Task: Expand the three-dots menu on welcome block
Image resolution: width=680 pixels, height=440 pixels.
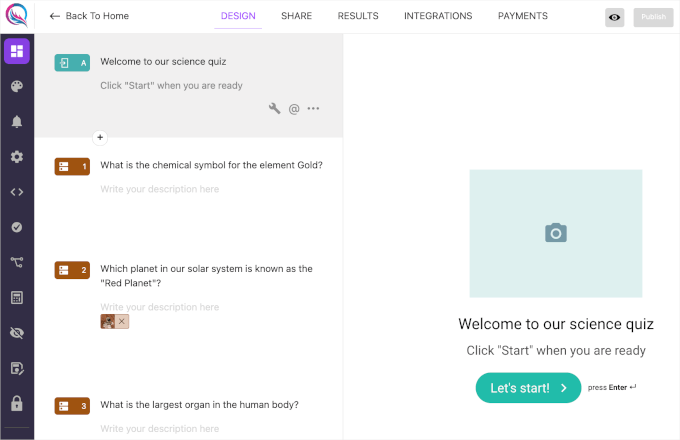Action: [x=314, y=109]
